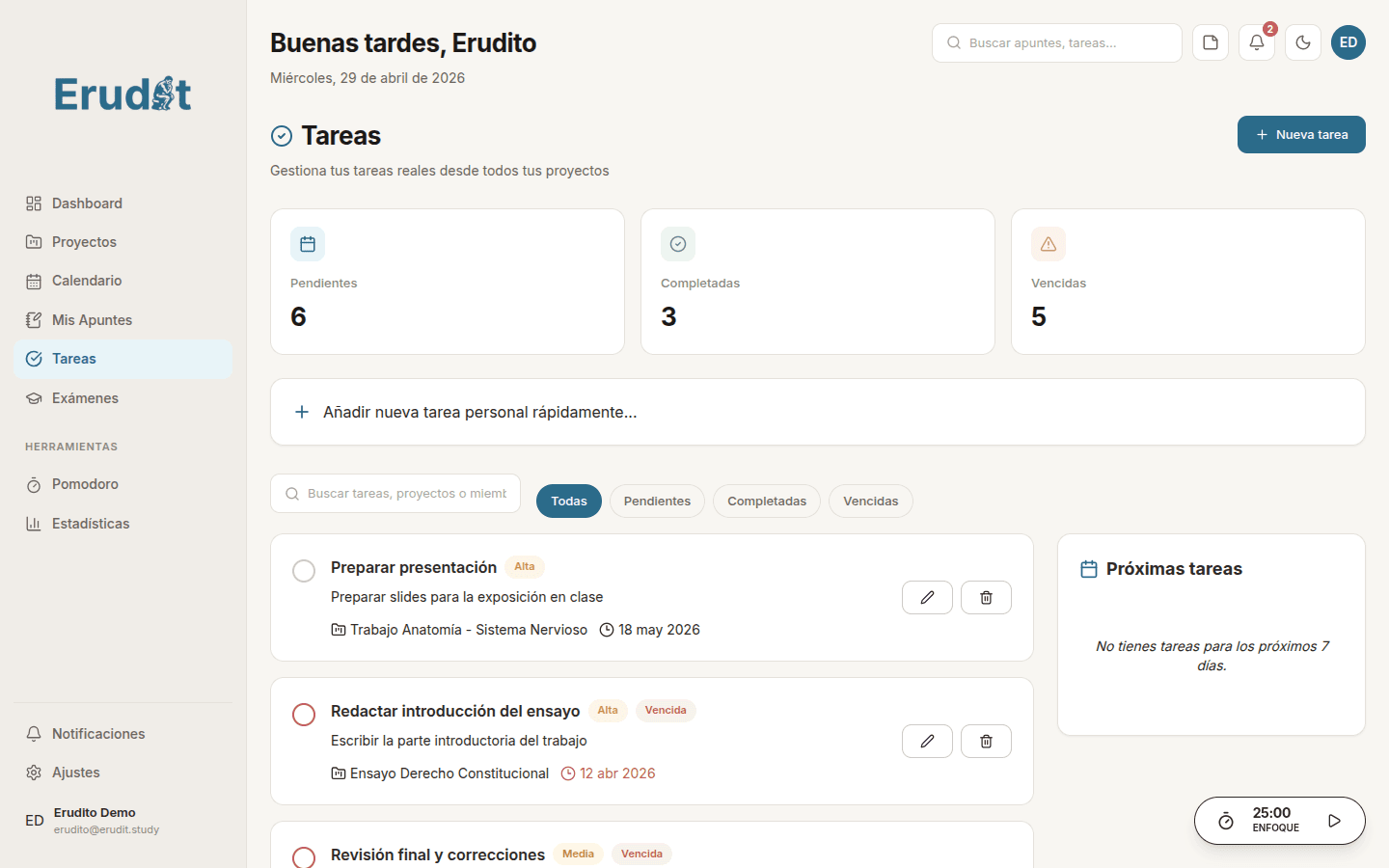Click the Preparar presentación task title
This screenshot has height=868, width=1389.
(414, 567)
